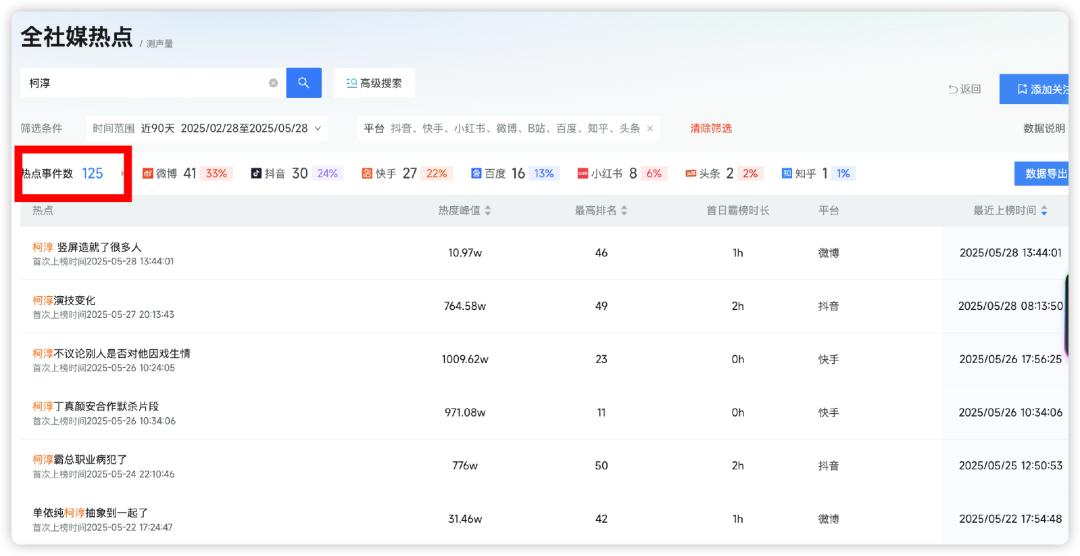Remove the platform filter with its x

coord(650,128)
